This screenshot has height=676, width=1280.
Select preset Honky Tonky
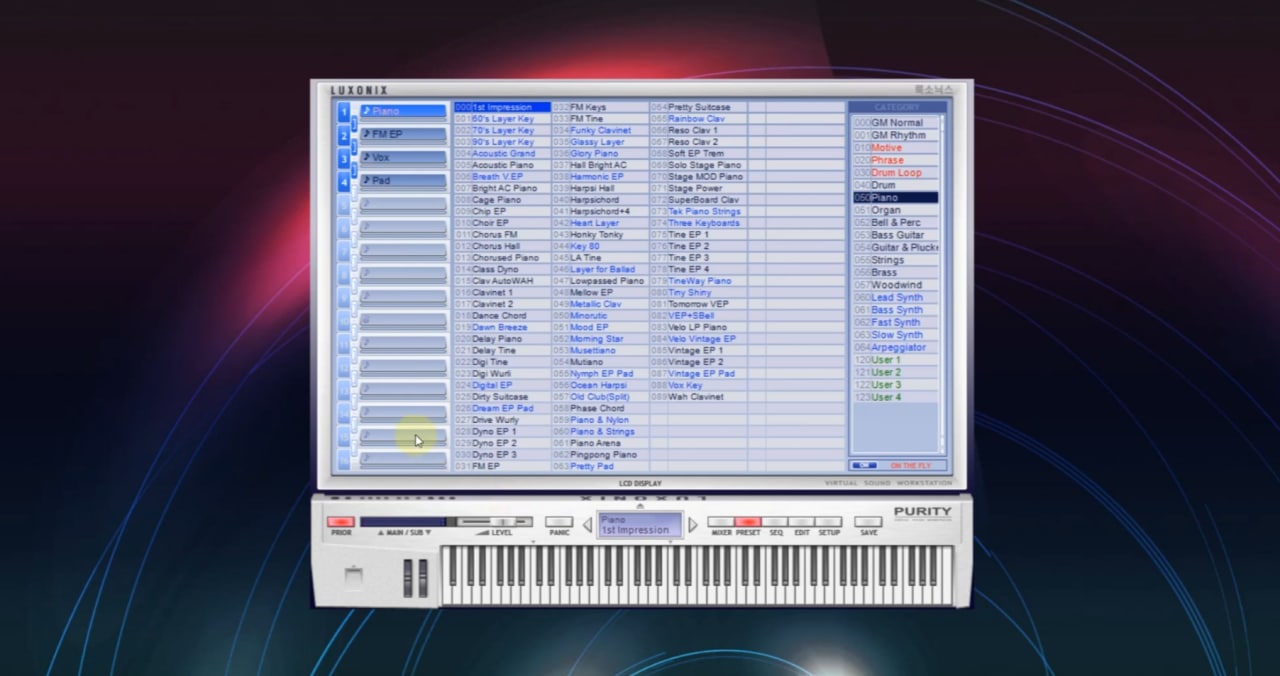tap(600, 235)
